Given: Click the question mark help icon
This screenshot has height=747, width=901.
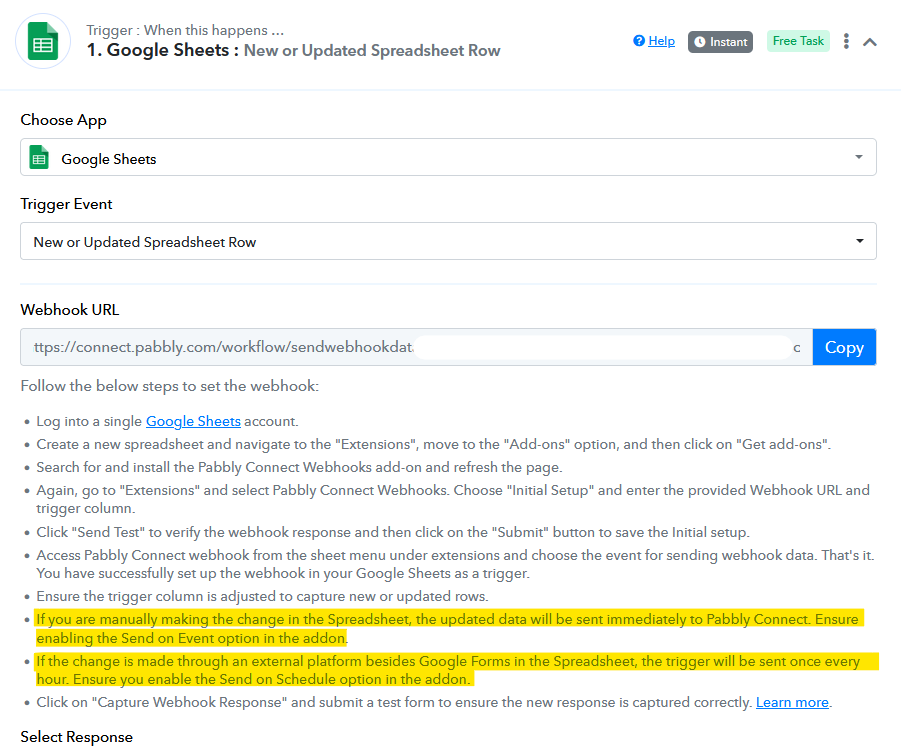Looking at the screenshot, I should (x=639, y=41).
